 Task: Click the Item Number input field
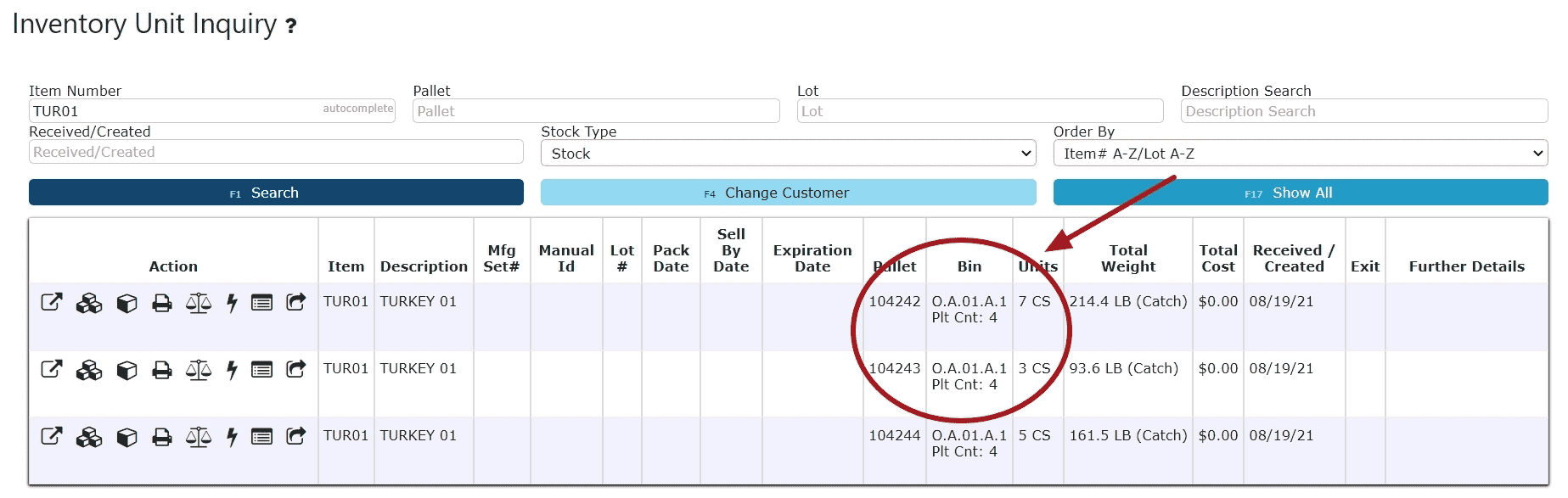pos(212,111)
